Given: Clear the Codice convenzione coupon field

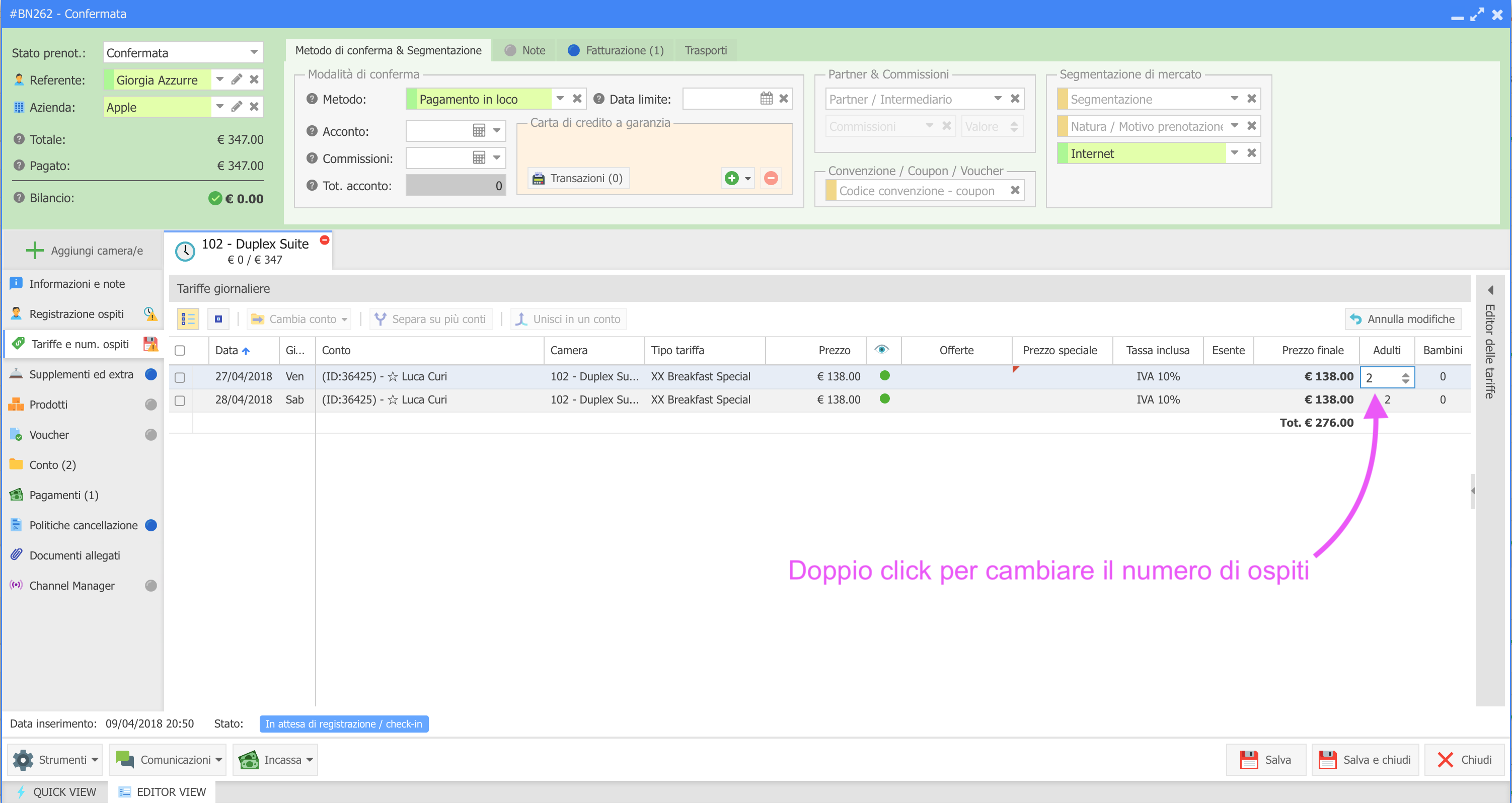Looking at the screenshot, I should (x=1015, y=191).
